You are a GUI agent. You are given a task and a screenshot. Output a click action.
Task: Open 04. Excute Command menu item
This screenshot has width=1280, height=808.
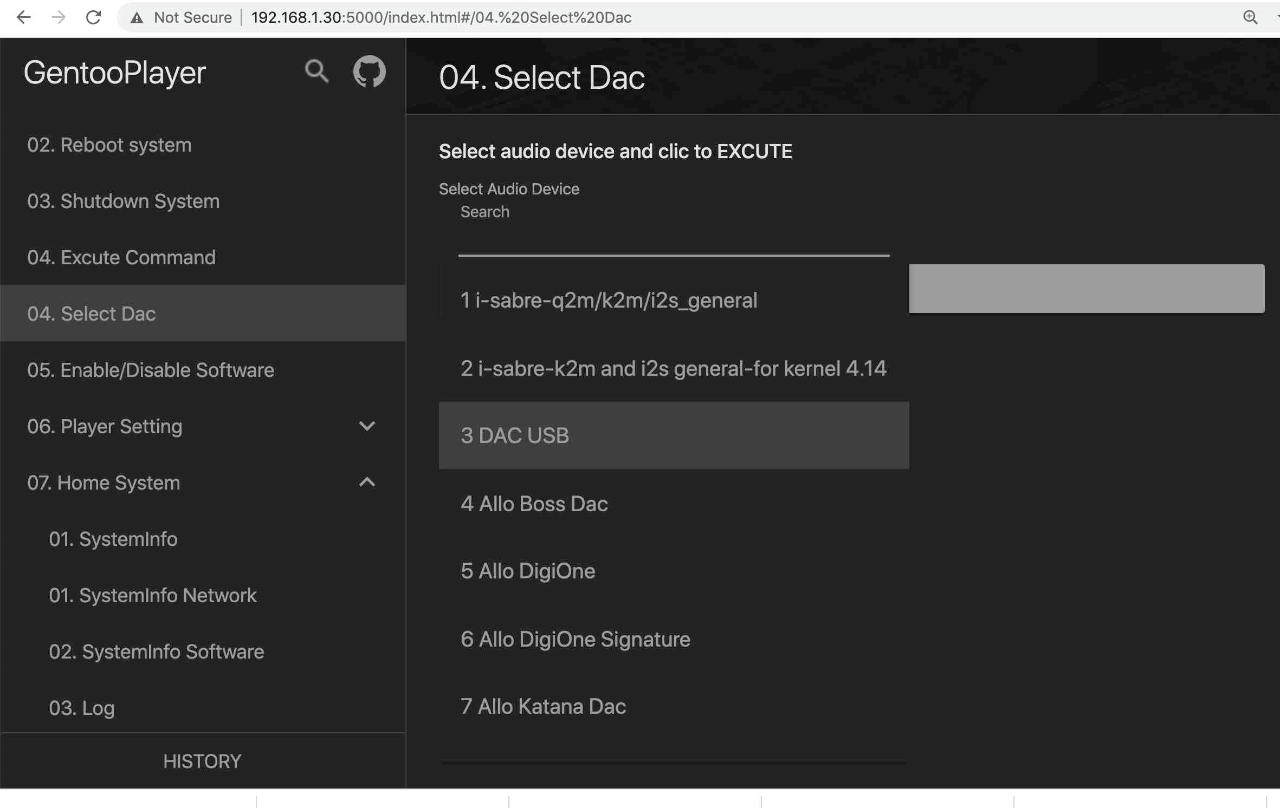click(203, 257)
